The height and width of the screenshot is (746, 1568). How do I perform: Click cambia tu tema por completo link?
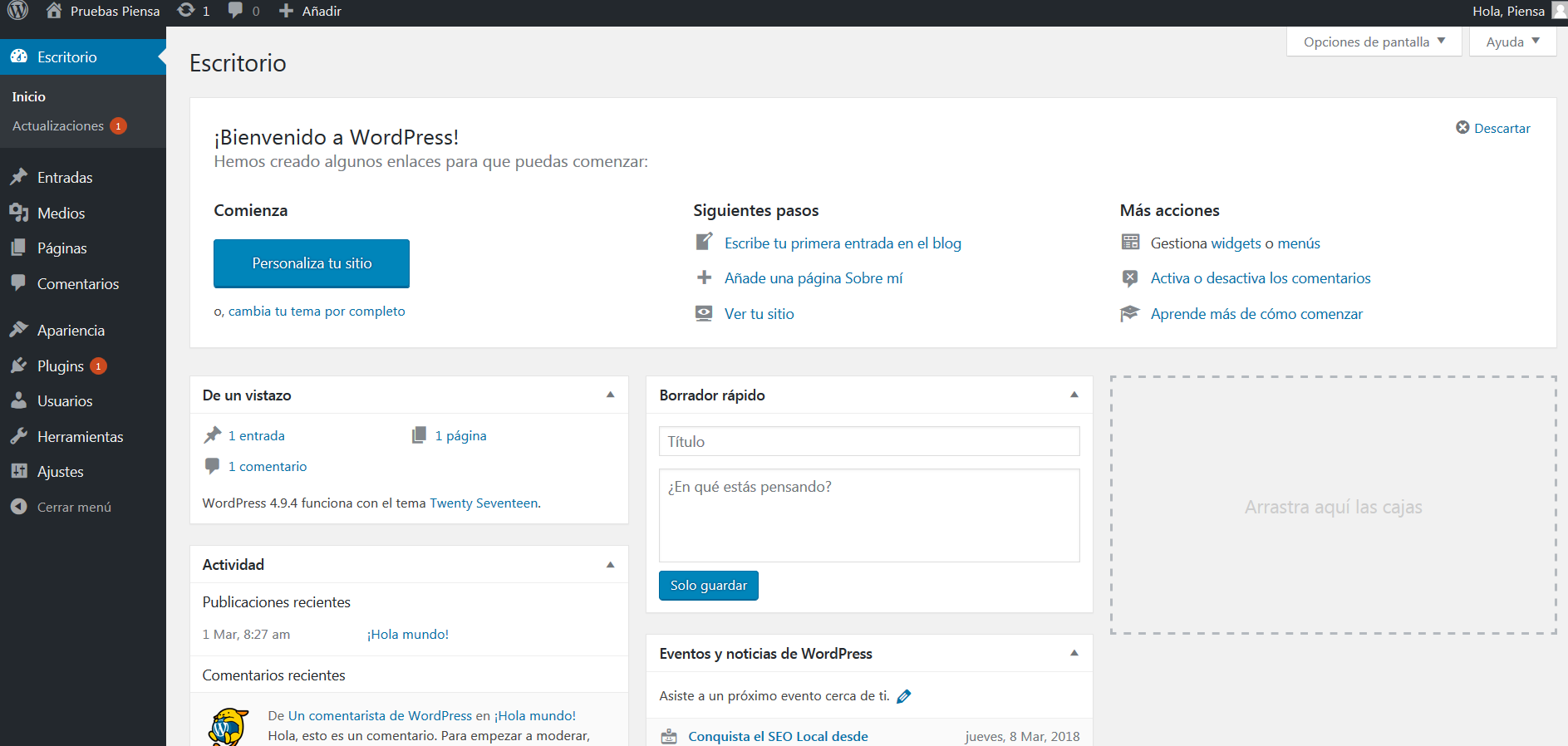317,311
